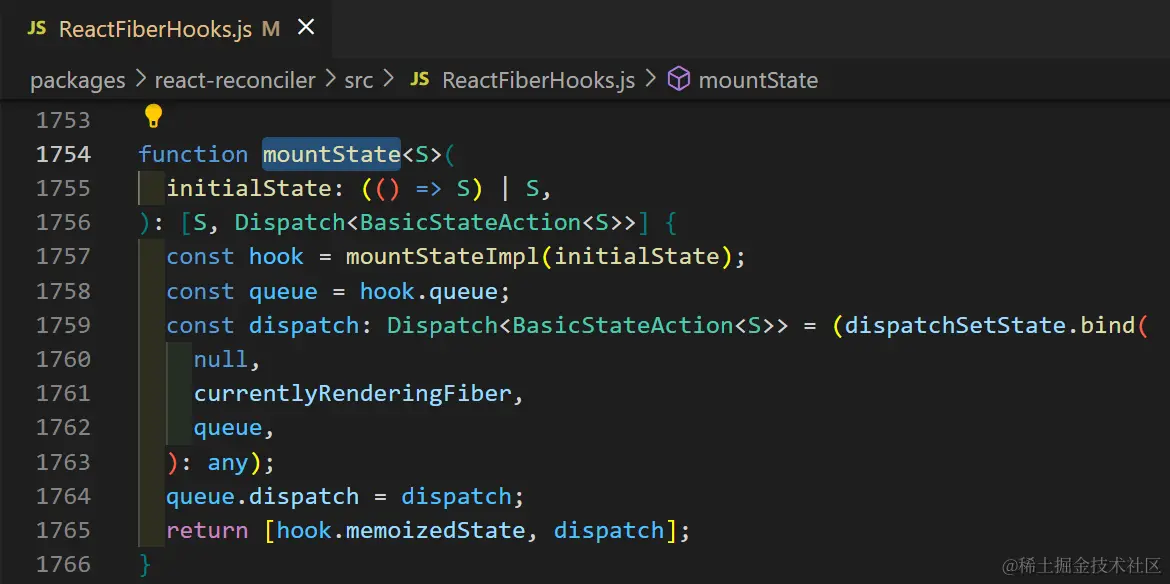Close the ReactFiberHooks.js tab

click(x=306, y=28)
